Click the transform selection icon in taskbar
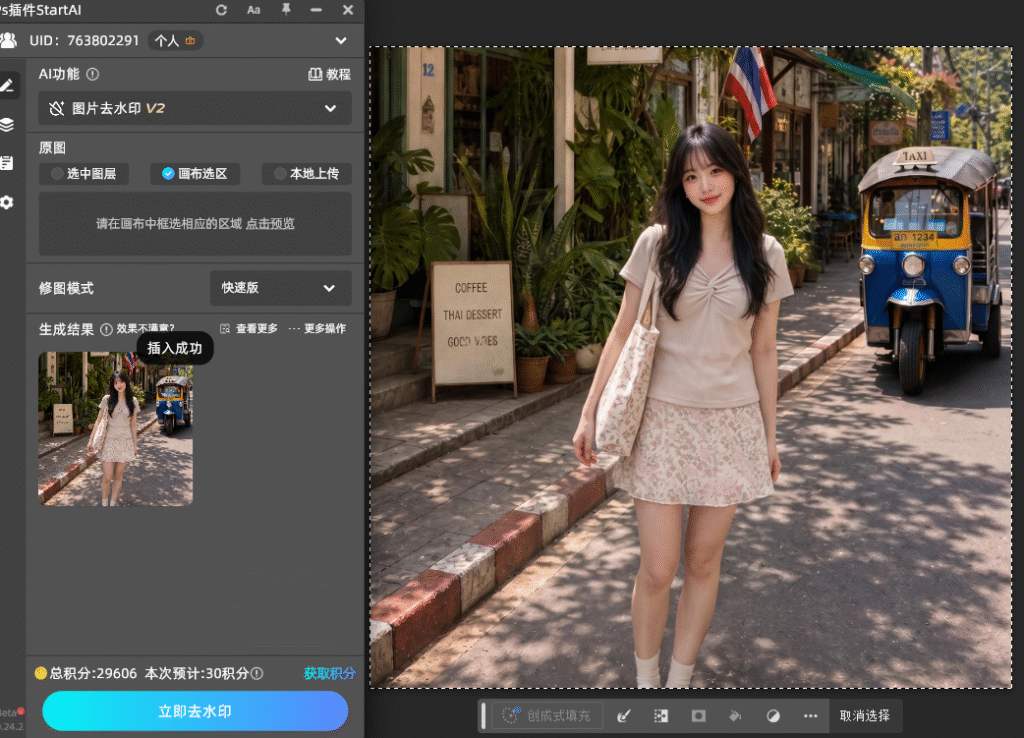1024x738 pixels. click(661, 716)
